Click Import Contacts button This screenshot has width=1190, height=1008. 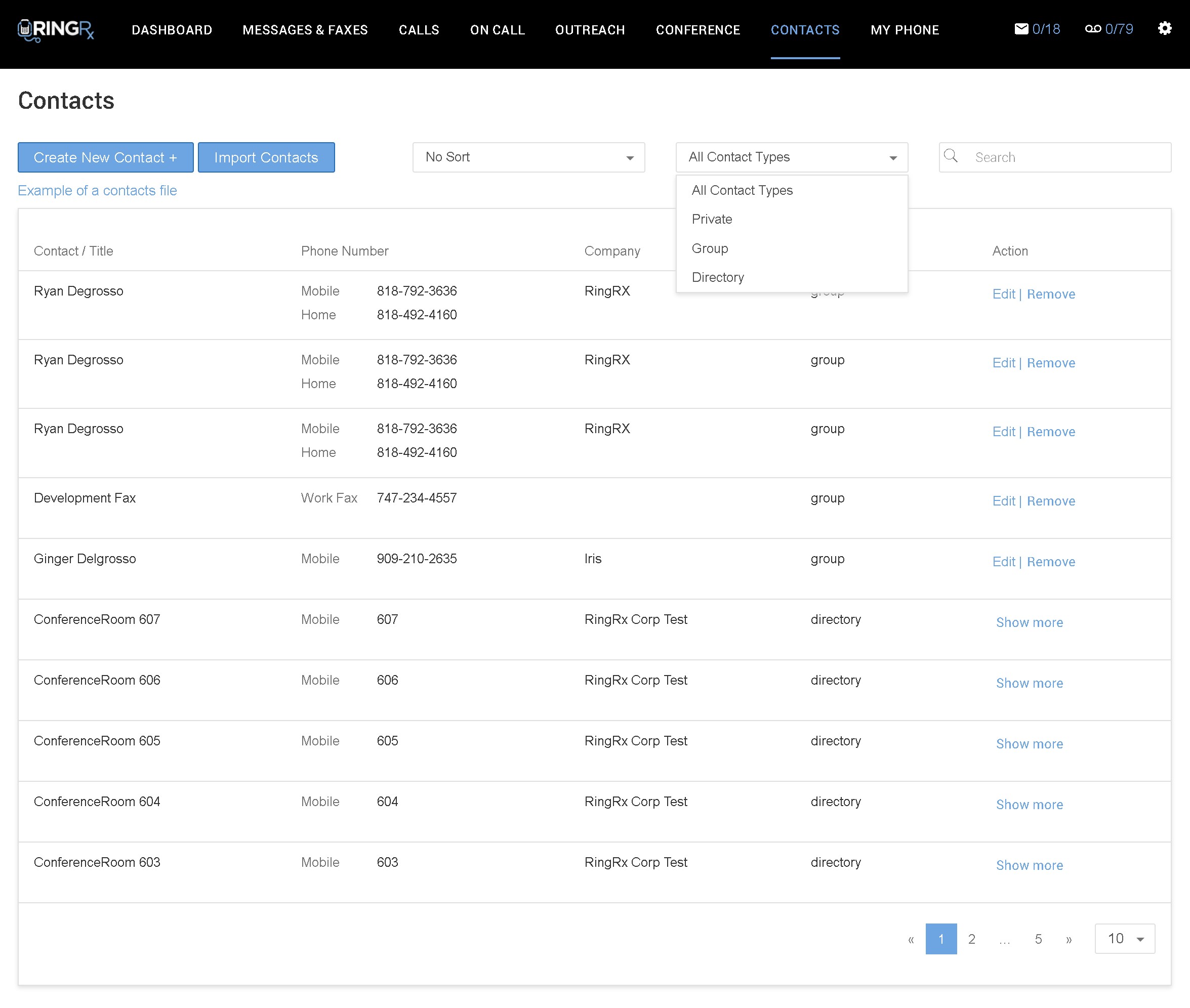[266, 157]
